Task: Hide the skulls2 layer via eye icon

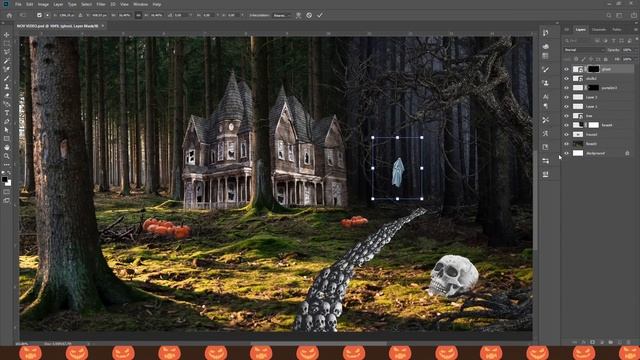Action: [x=567, y=78]
